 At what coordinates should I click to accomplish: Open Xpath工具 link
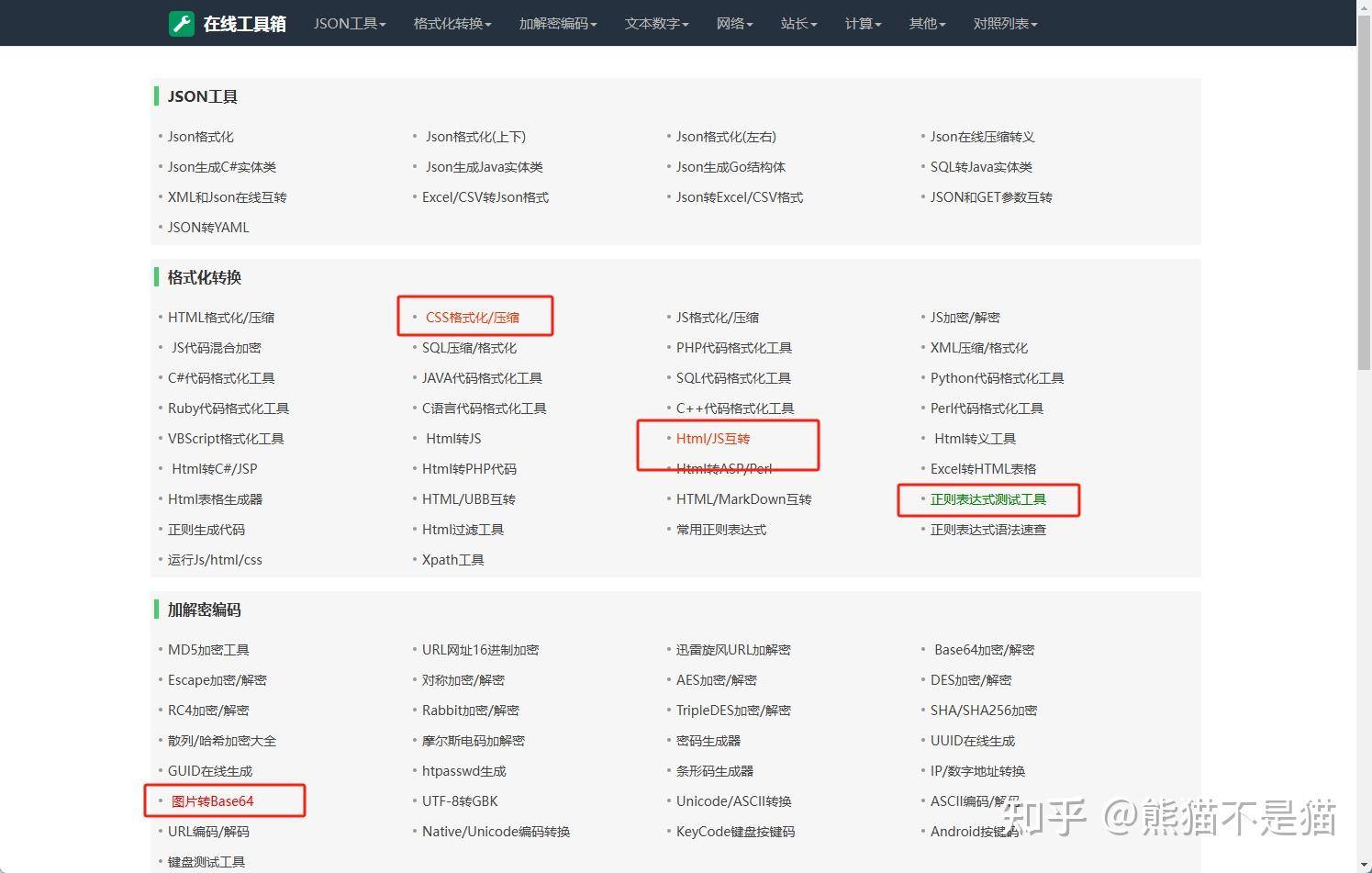453,560
